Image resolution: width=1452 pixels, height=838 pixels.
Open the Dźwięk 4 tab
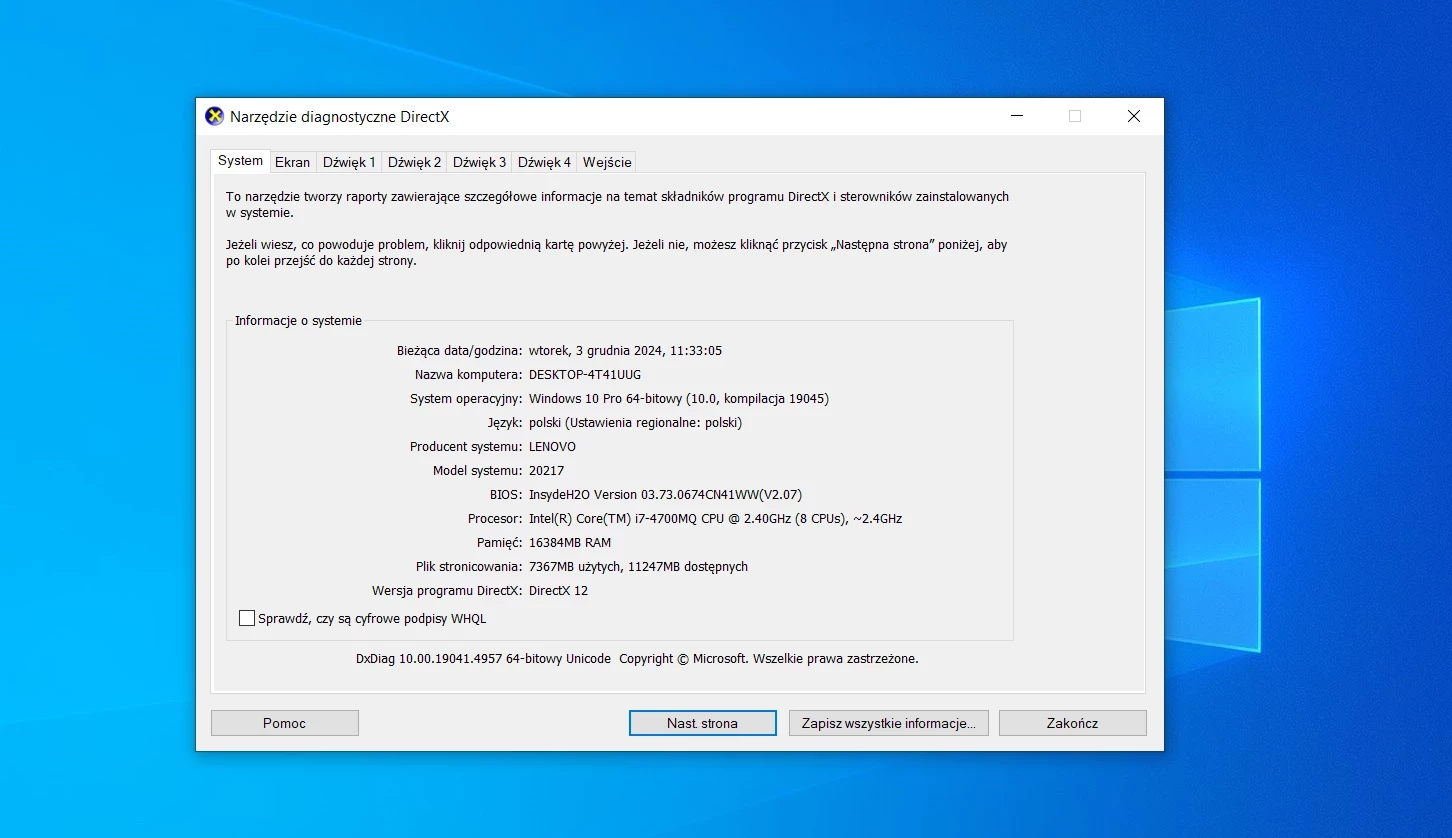[x=544, y=162]
